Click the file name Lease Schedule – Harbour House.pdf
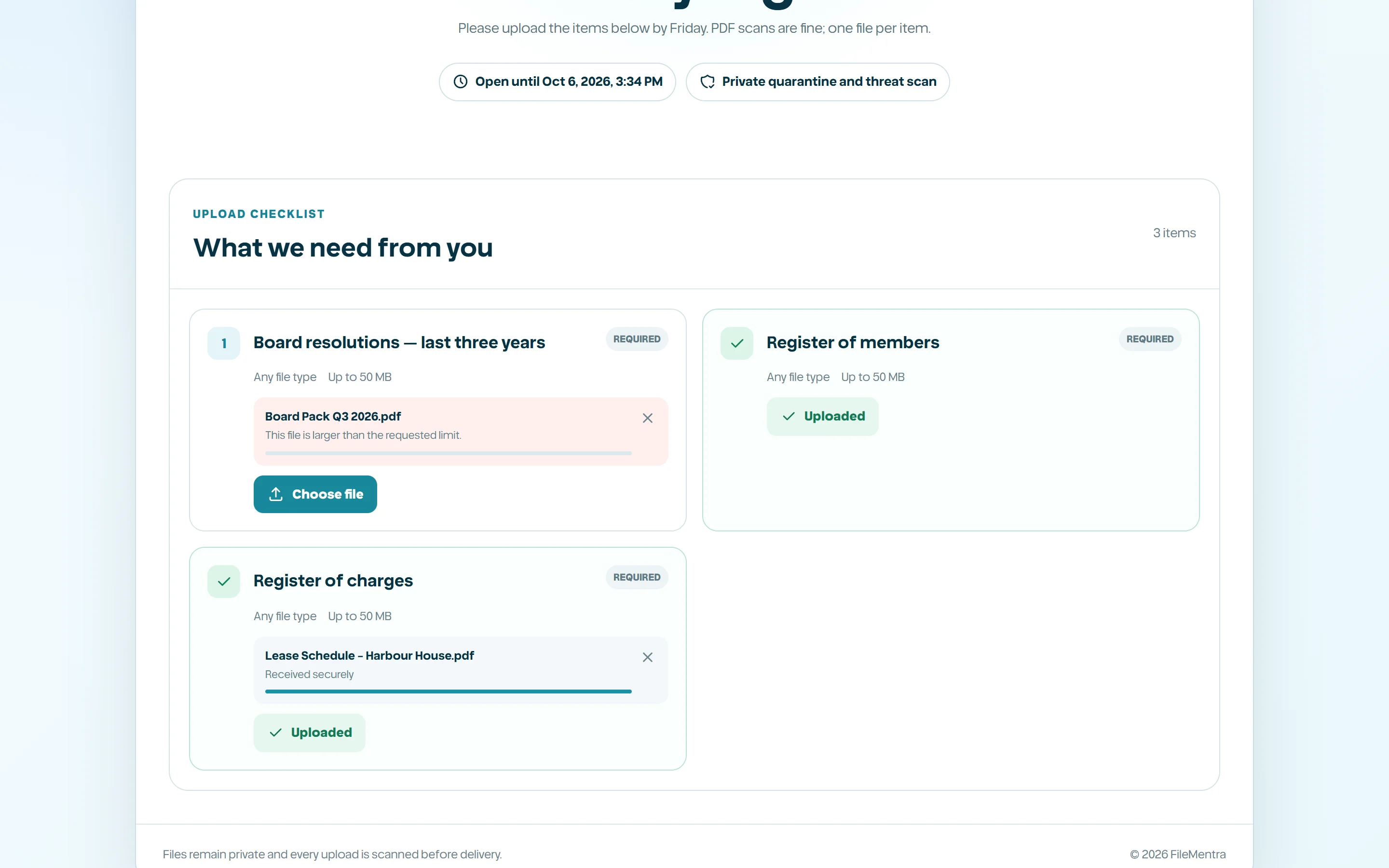1389x868 pixels. 369,656
